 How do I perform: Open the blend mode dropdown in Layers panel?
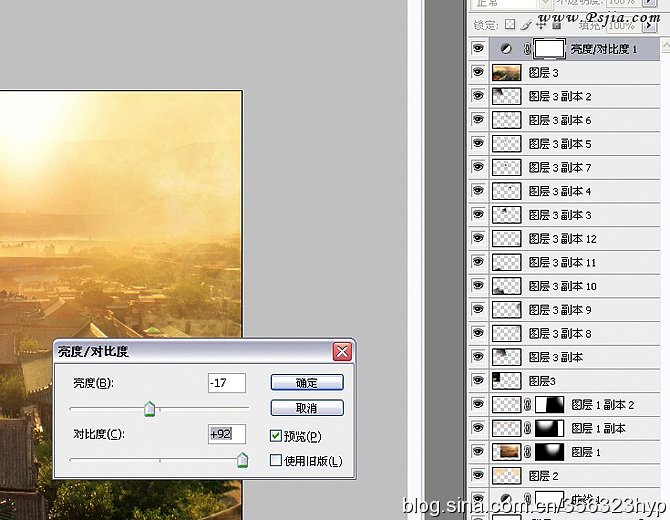click(x=545, y=3)
